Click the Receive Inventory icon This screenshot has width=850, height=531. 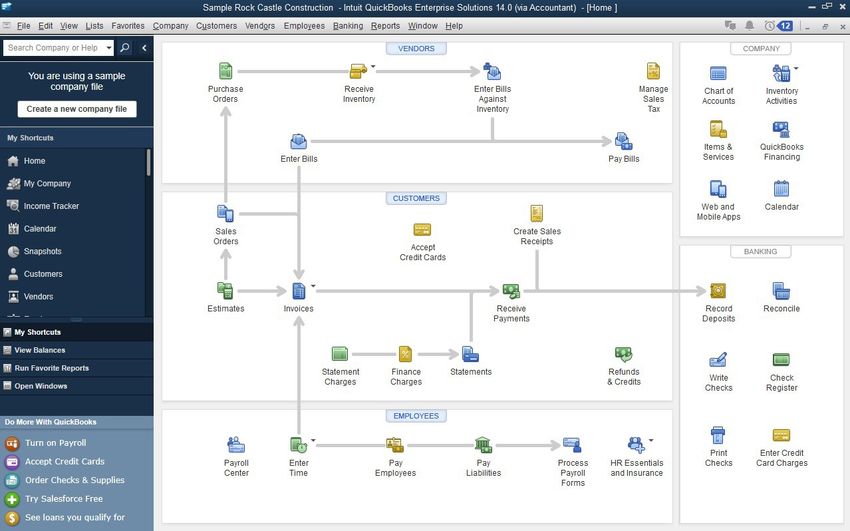point(358,71)
